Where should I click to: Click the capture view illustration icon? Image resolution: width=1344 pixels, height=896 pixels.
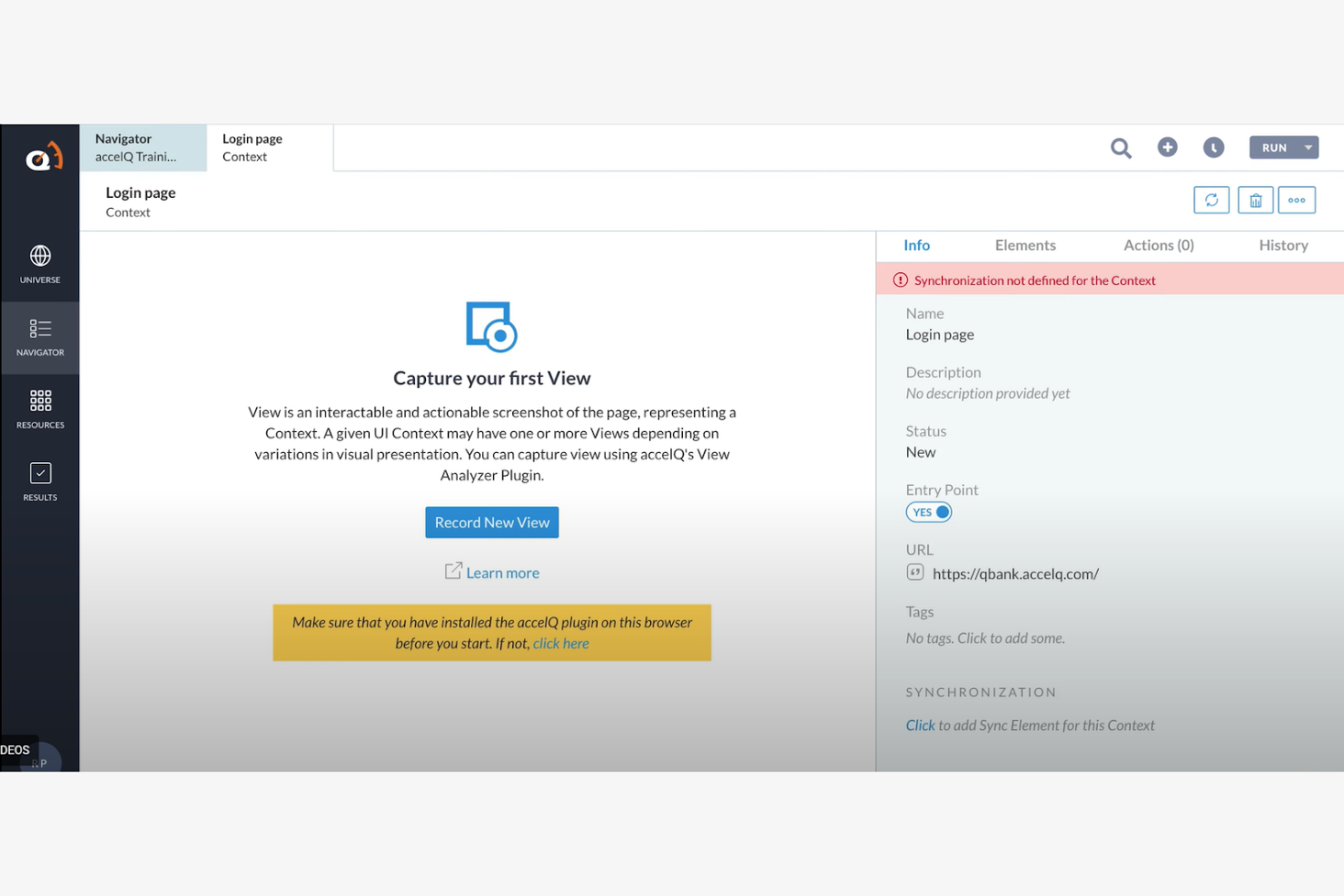pyautogui.click(x=491, y=327)
